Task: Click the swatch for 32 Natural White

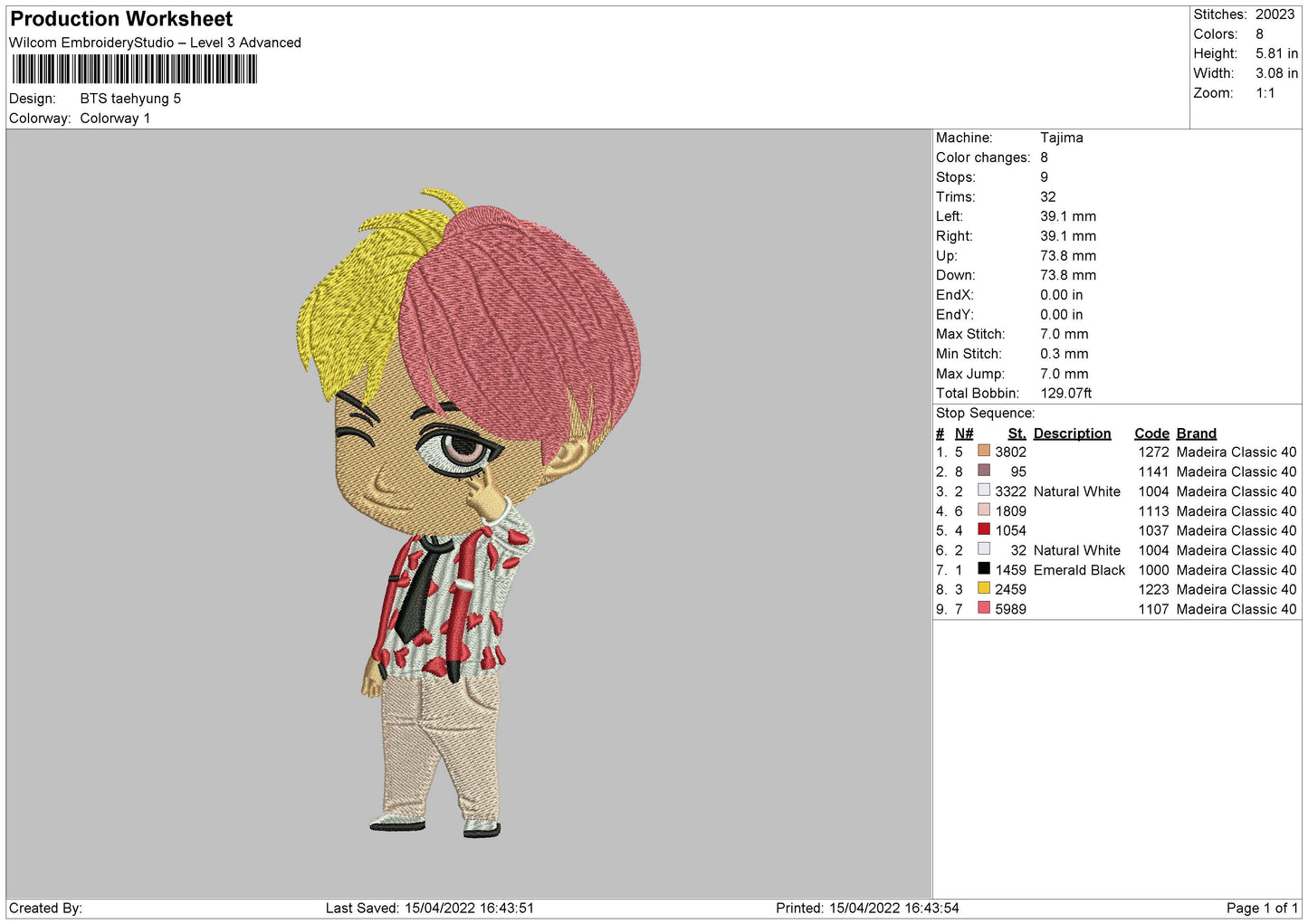Action: 983,549
